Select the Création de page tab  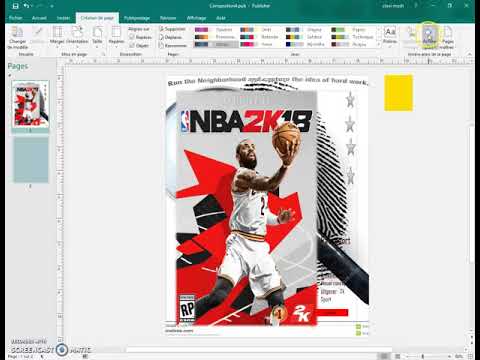pos(97,18)
